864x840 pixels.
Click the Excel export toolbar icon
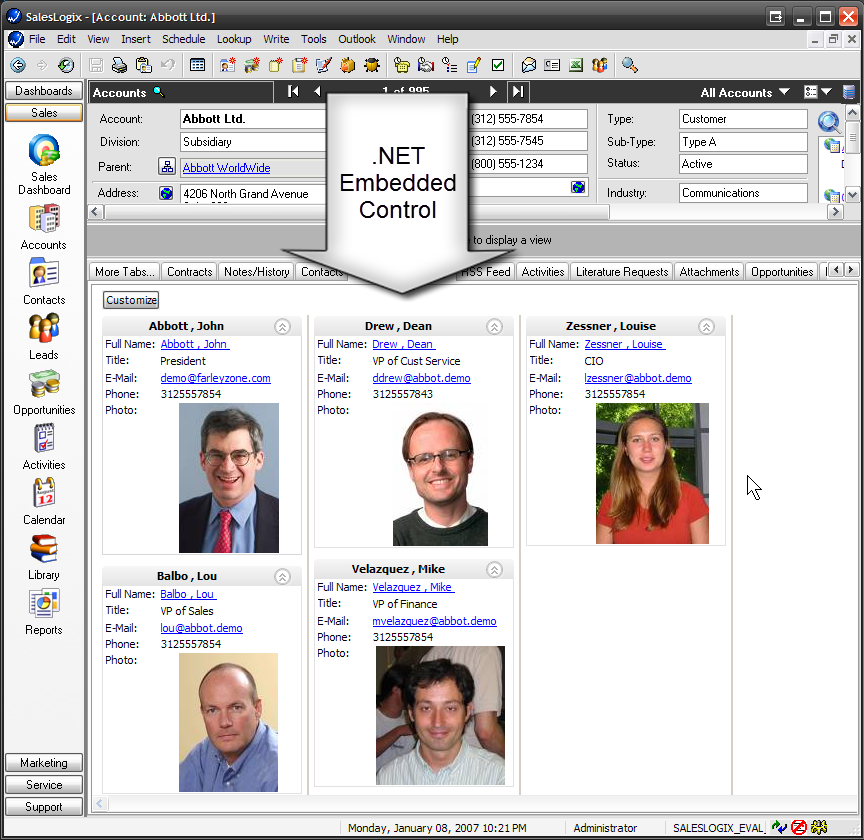[x=576, y=65]
